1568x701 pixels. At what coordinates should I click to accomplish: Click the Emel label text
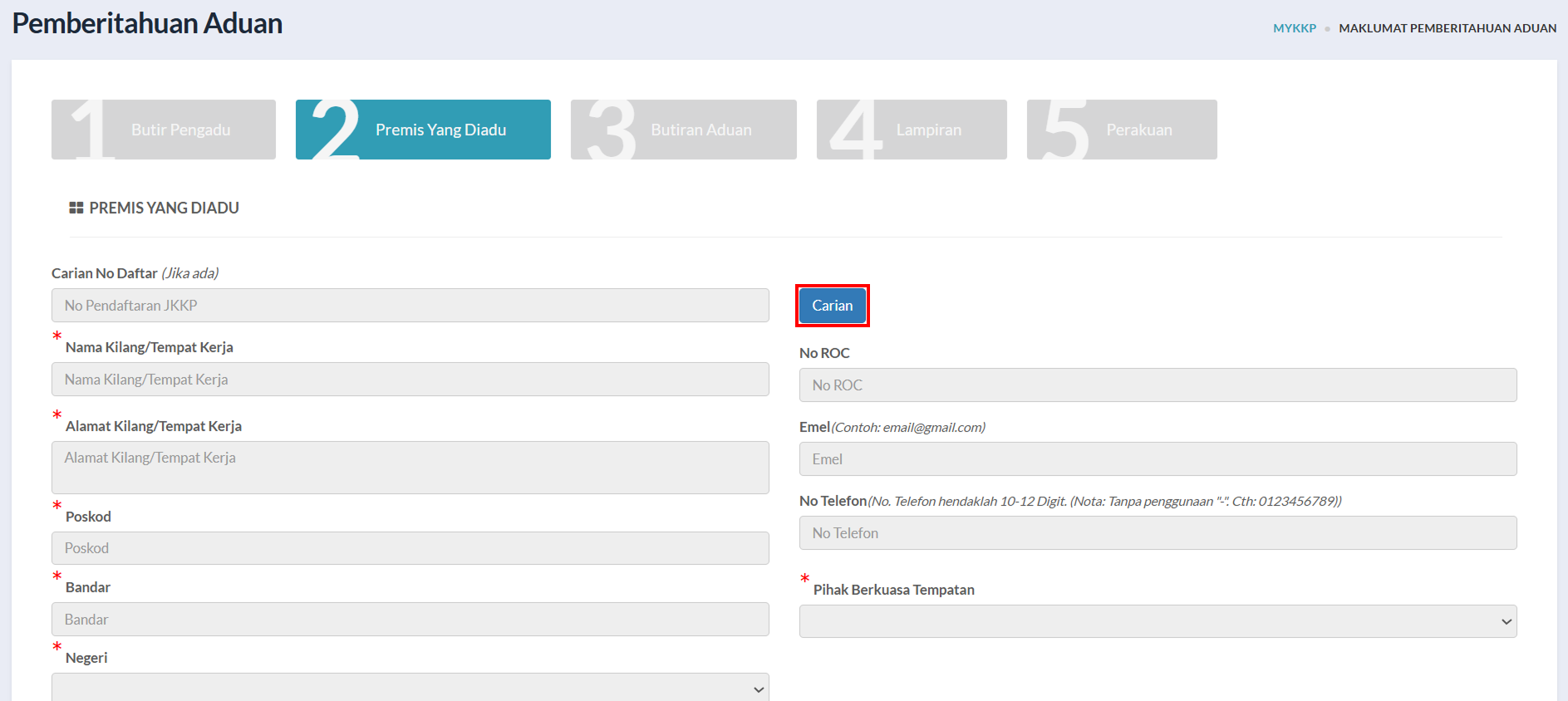[814, 427]
